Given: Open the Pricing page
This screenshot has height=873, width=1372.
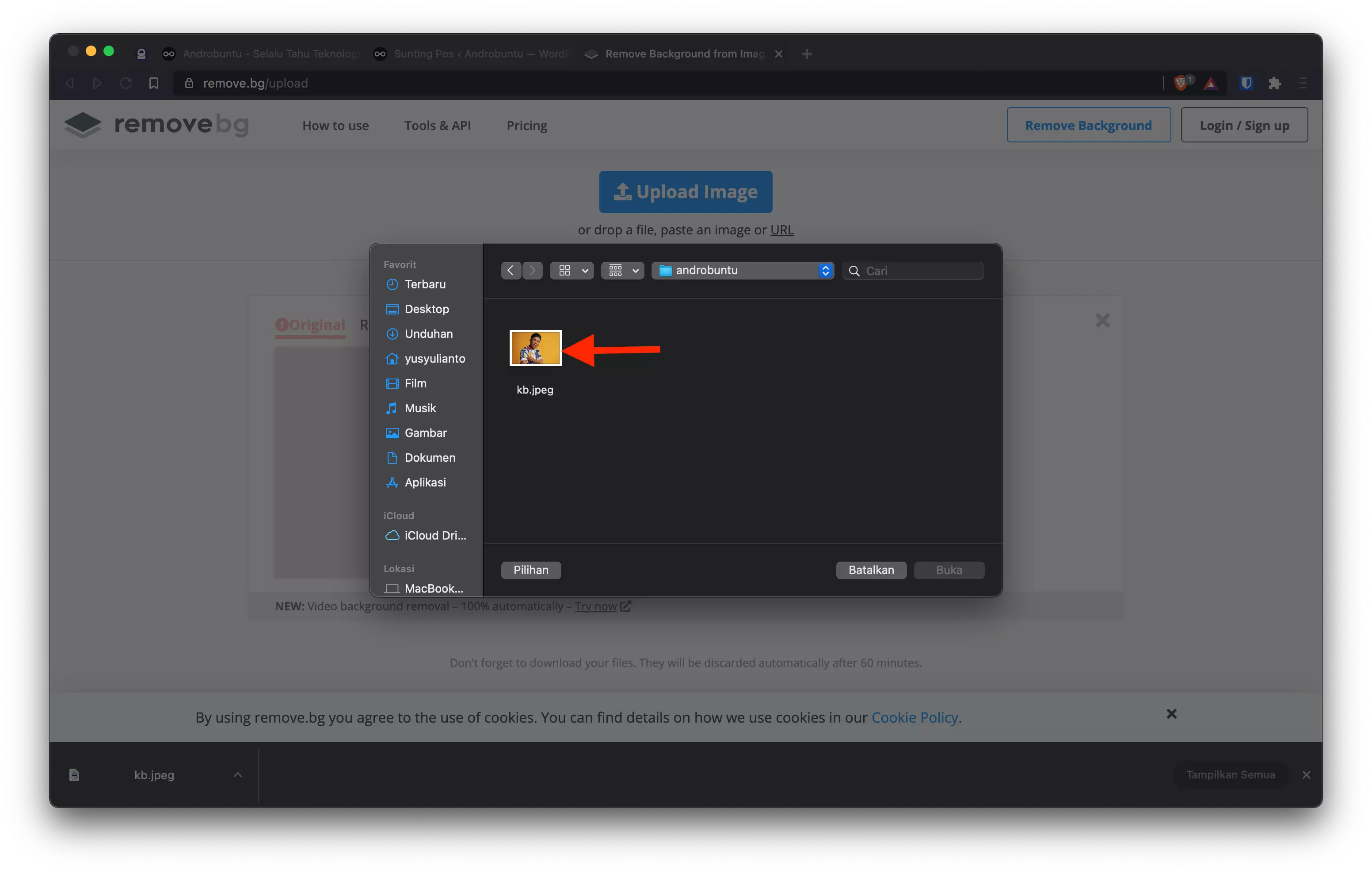Looking at the screenshot, I should pos(527,125).
